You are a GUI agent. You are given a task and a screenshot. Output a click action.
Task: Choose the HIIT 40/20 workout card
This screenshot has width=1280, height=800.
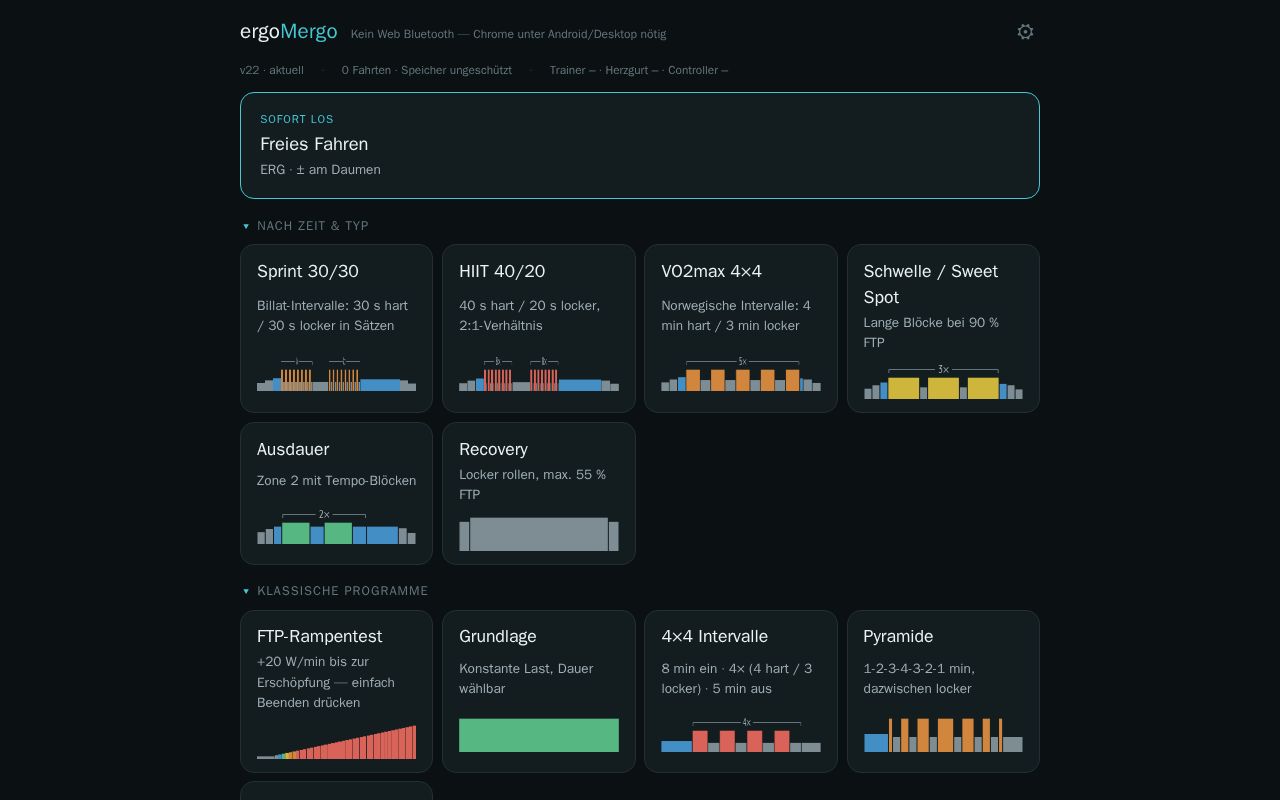539,328
